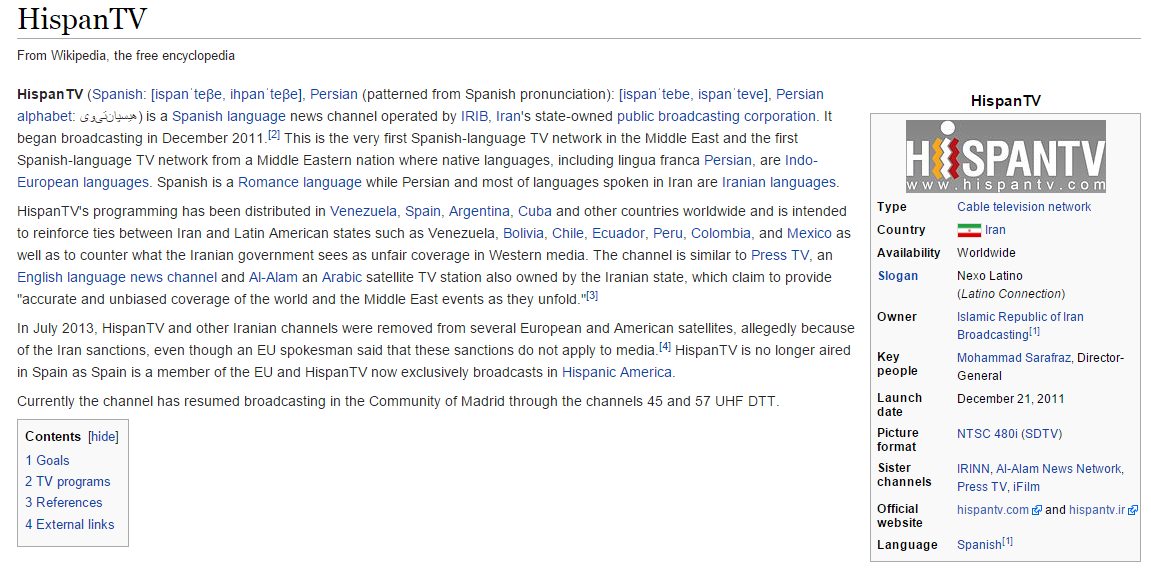Jump to References section in Contents
Image resolution: width=1151 pixels, height=568 pixels.
[x=64, y=503]
